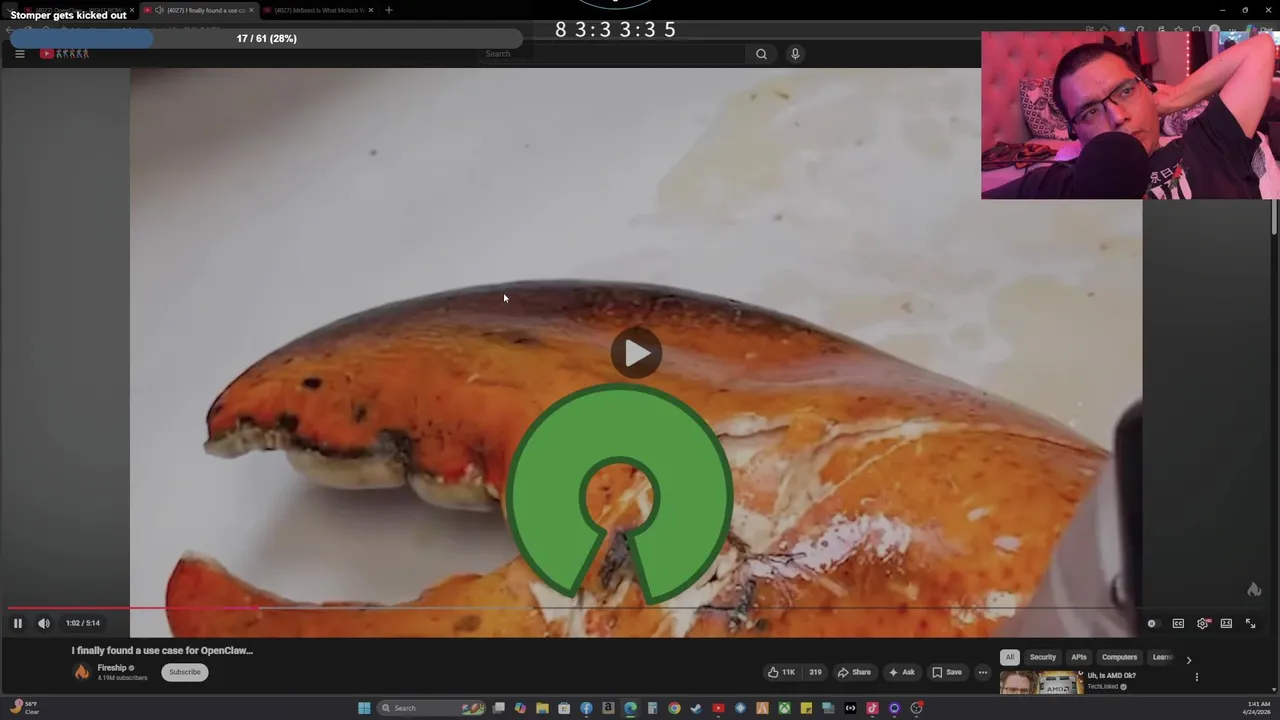Open the weather widget showing 56°F

coord(24,707)
